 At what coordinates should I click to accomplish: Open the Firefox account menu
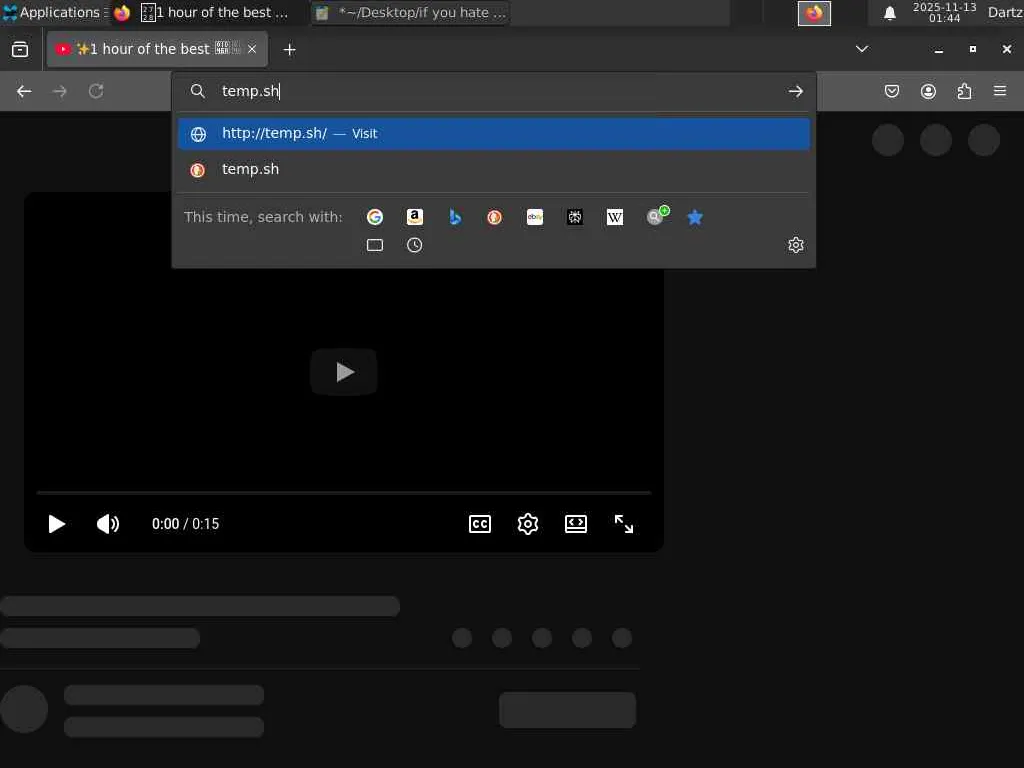pos(928,91)
